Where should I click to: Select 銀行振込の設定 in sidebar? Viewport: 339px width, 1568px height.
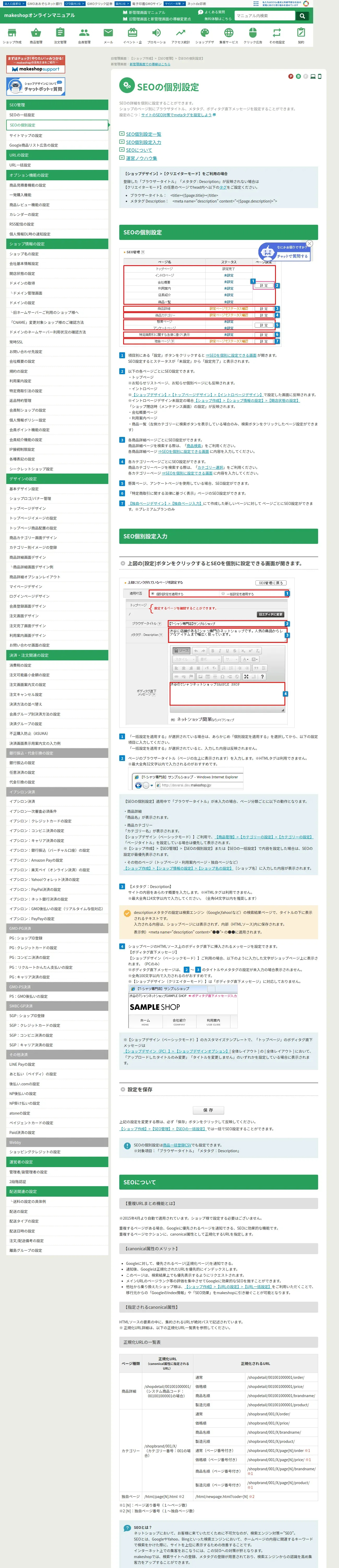57,763
